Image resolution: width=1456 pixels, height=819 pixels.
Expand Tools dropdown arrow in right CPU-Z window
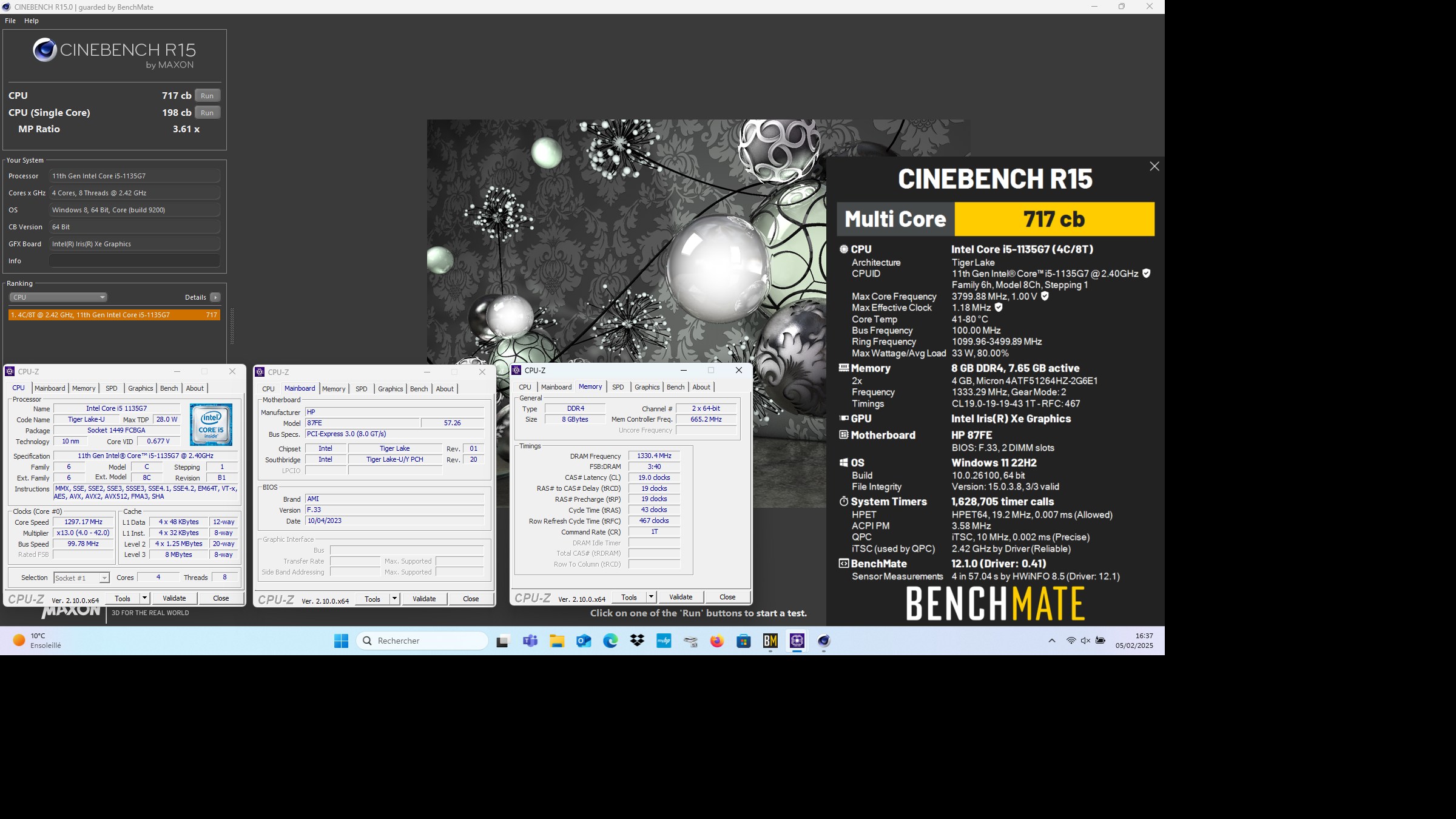651,597
